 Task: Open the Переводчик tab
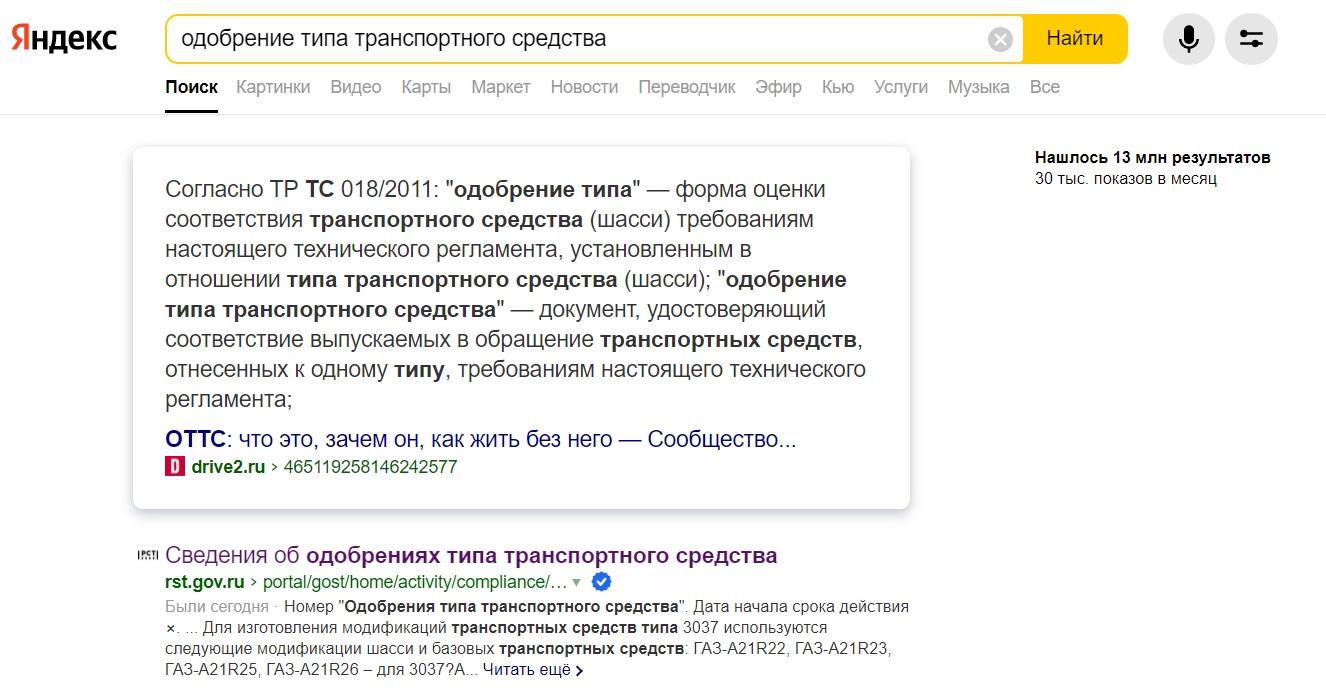(686, 87)
